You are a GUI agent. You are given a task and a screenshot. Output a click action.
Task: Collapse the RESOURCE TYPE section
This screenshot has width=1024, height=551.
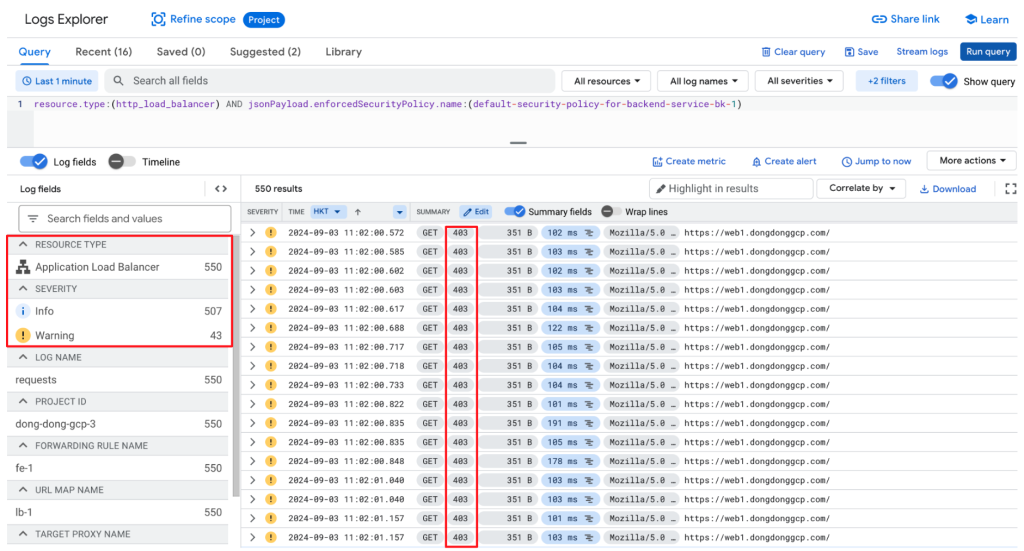(x=23, y=244)
